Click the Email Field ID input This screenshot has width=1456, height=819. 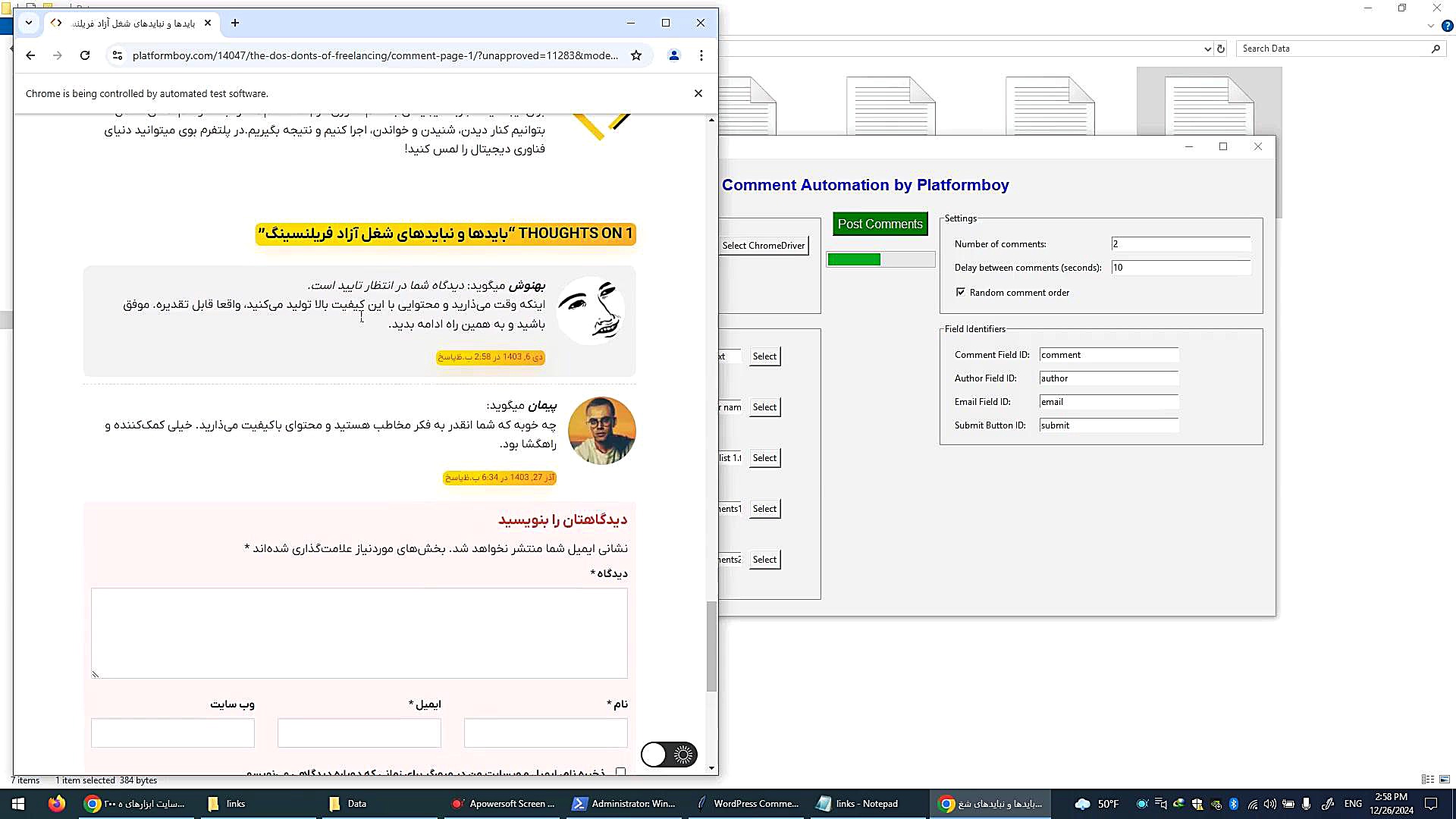(x=1109, y=402)
